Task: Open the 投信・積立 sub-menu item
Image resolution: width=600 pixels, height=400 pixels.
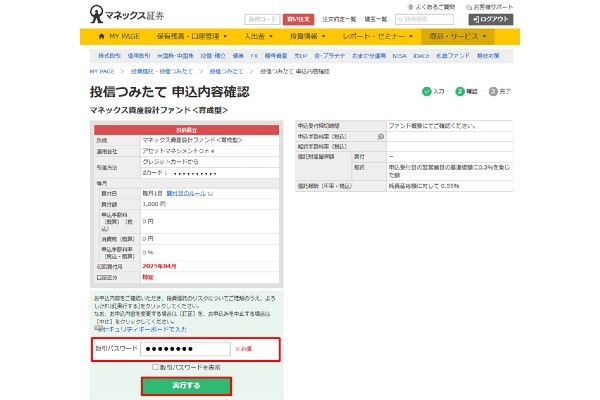Action: [213, 56]
